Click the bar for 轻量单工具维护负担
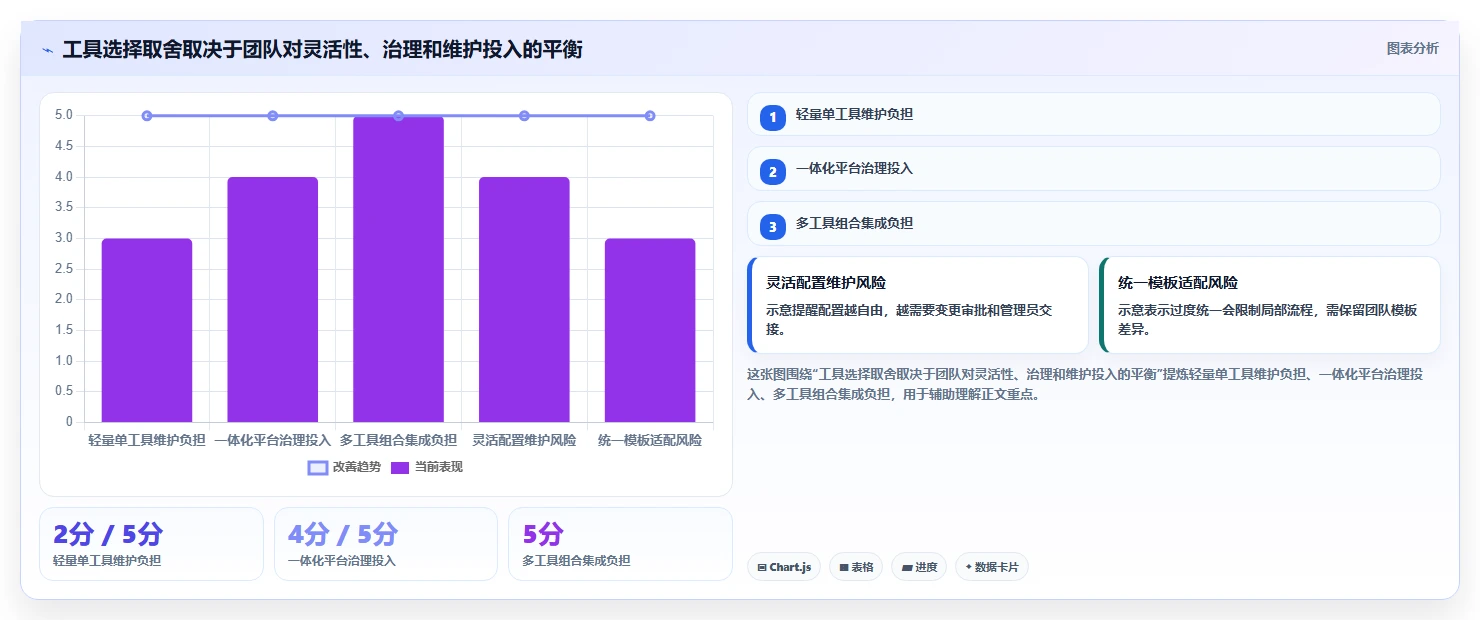 (147, 330)
